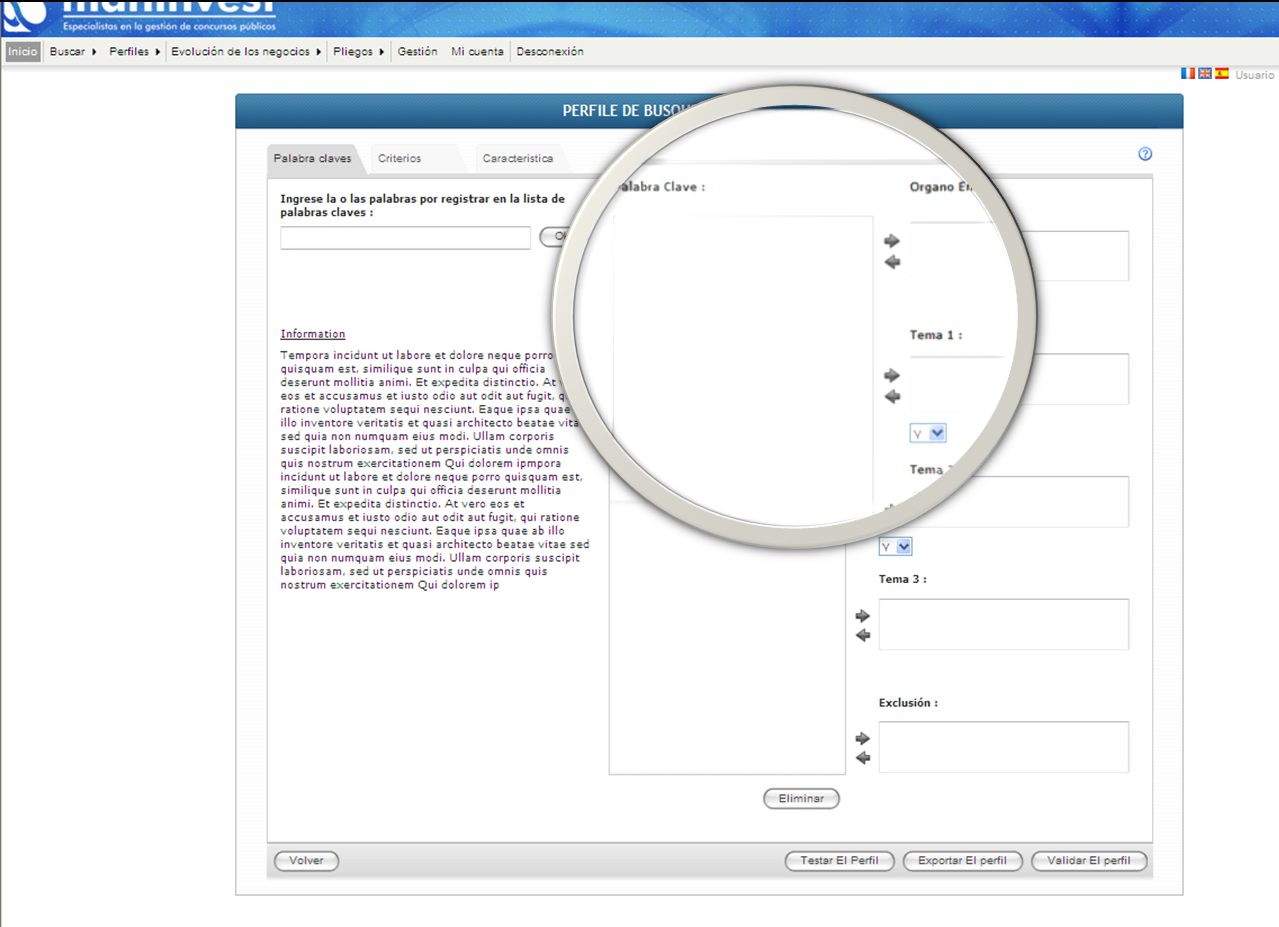1279x927 pixels.
Task: Add keyword with Exclusión right arrow
Action: [863, 739]
